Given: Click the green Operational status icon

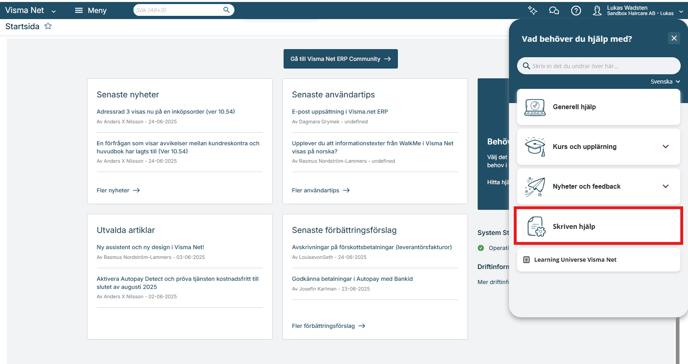Looking at the screenshot, I should 480,248.
